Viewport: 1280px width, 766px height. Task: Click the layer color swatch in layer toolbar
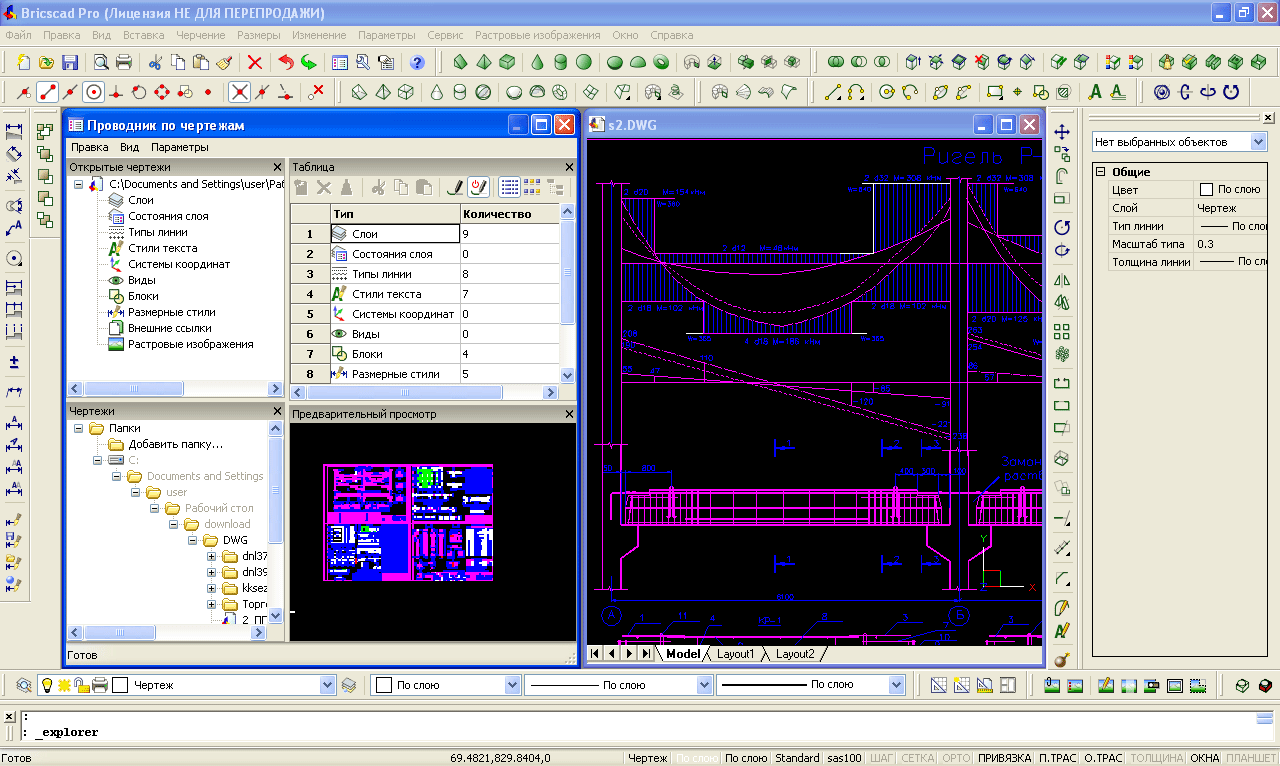click(120, 685)
